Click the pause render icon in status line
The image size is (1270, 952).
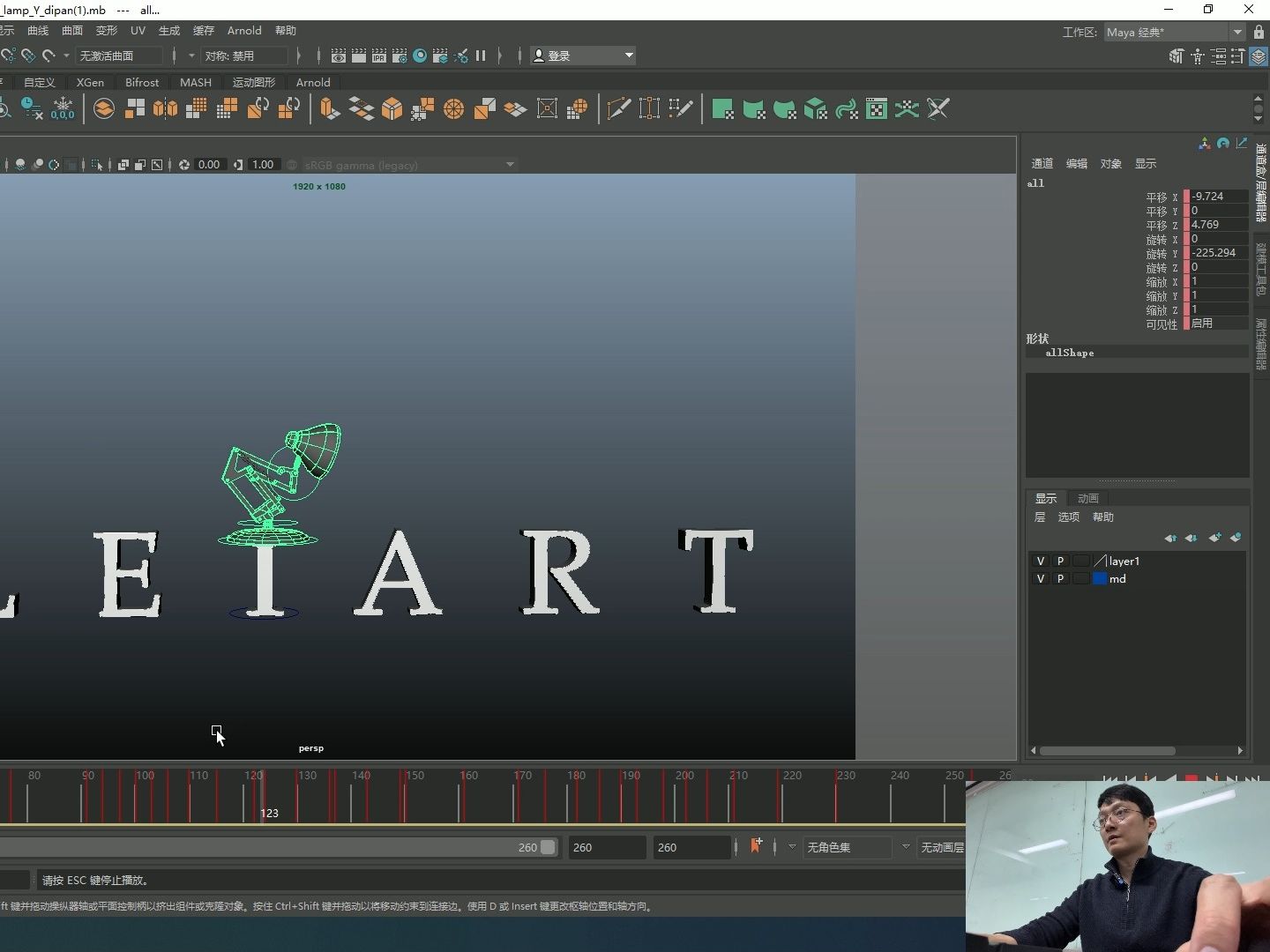click(x=481, y=56)
